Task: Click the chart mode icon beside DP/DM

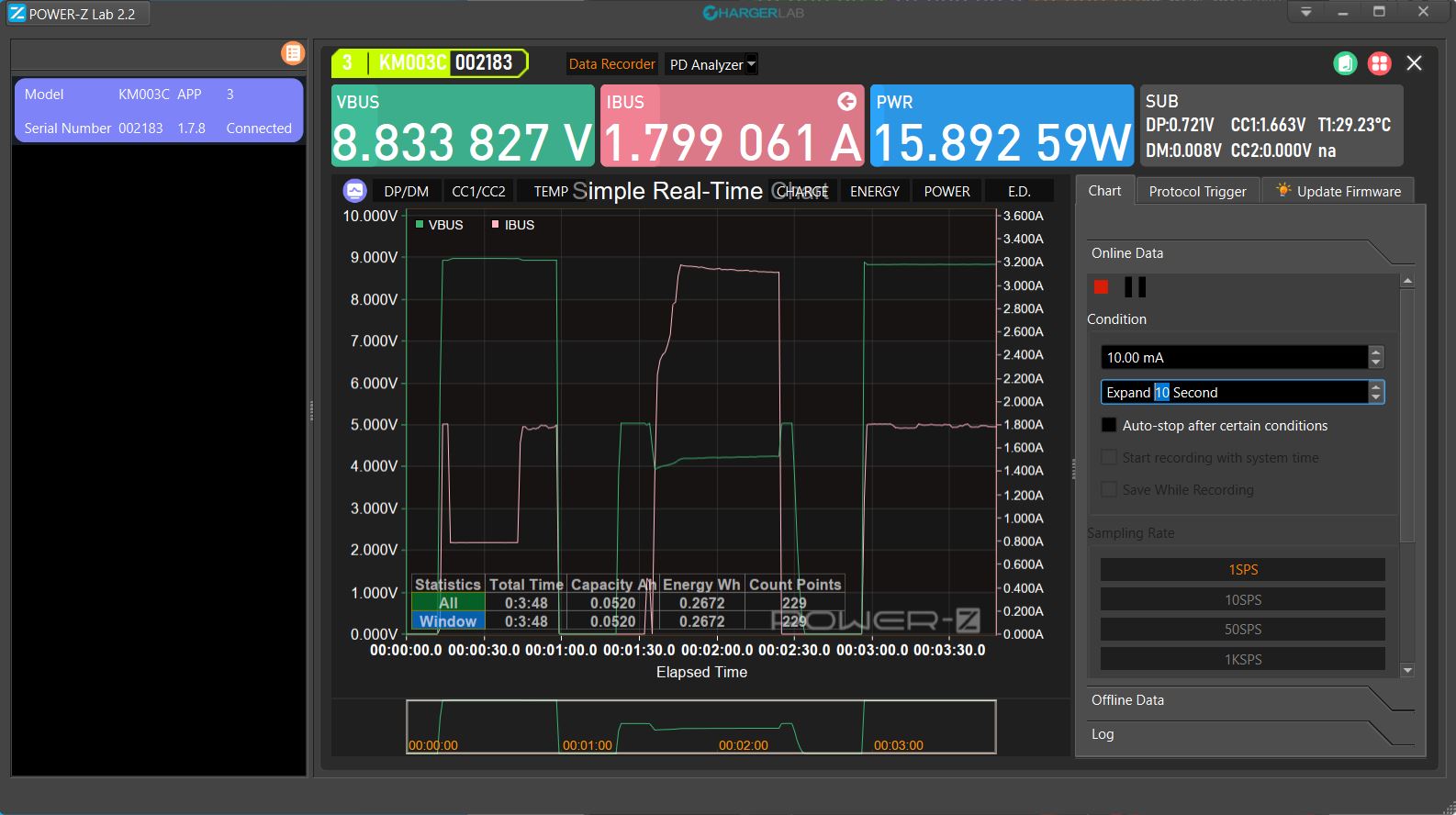Action: (x=354, y=191)
